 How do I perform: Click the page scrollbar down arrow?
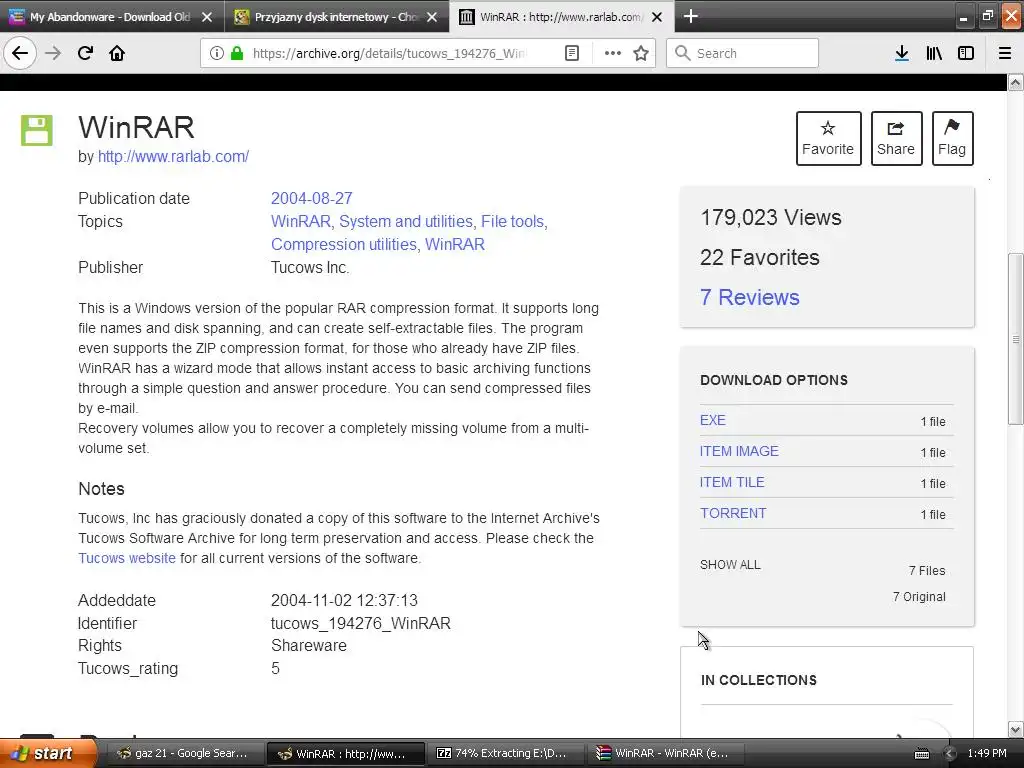[1016, 729]
